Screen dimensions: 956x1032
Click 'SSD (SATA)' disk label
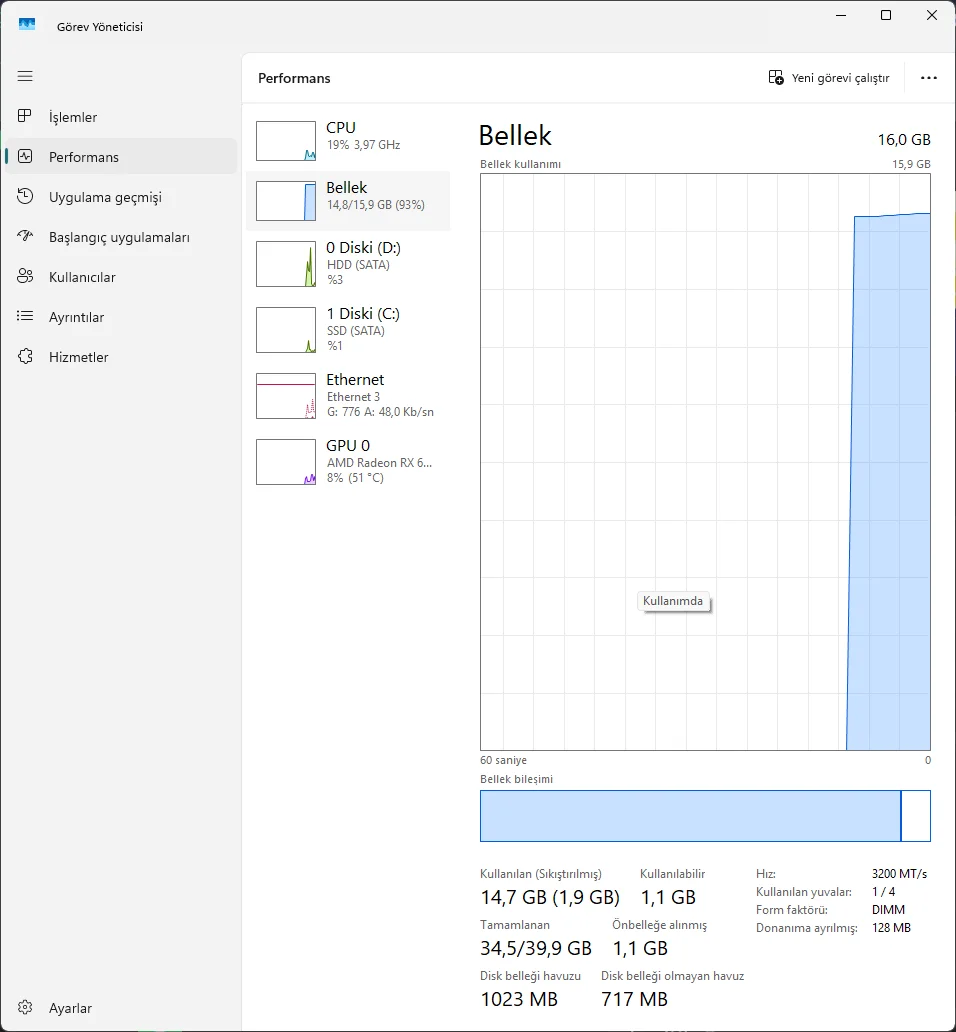[x=356, y=330]
